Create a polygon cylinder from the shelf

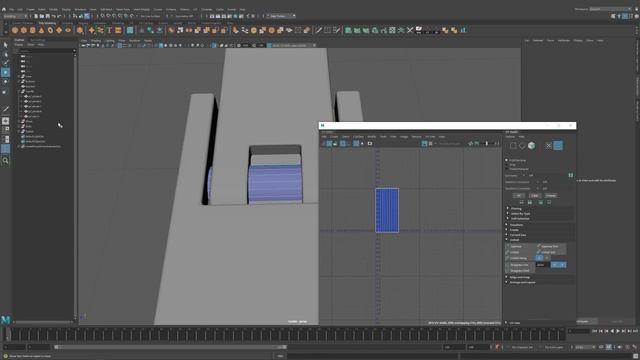pyautogui.click(x=33, y=30)
